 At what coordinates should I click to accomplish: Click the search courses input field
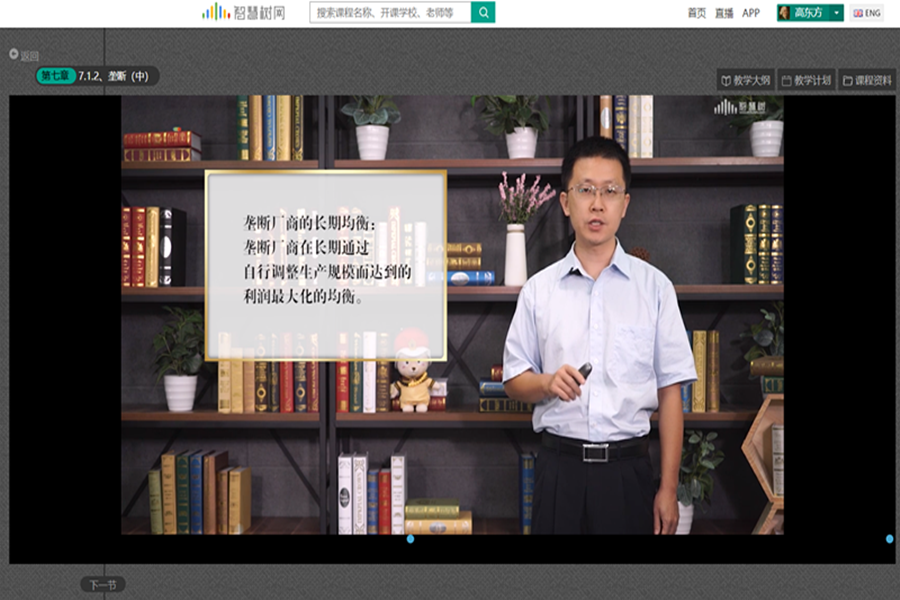(390, 12)
